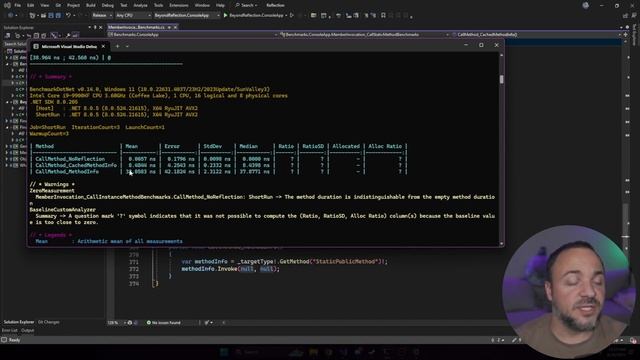The width and height of the screenshot is (640, 360).
Task: Click the Save icon in toolbar
Action: [51, 15]
